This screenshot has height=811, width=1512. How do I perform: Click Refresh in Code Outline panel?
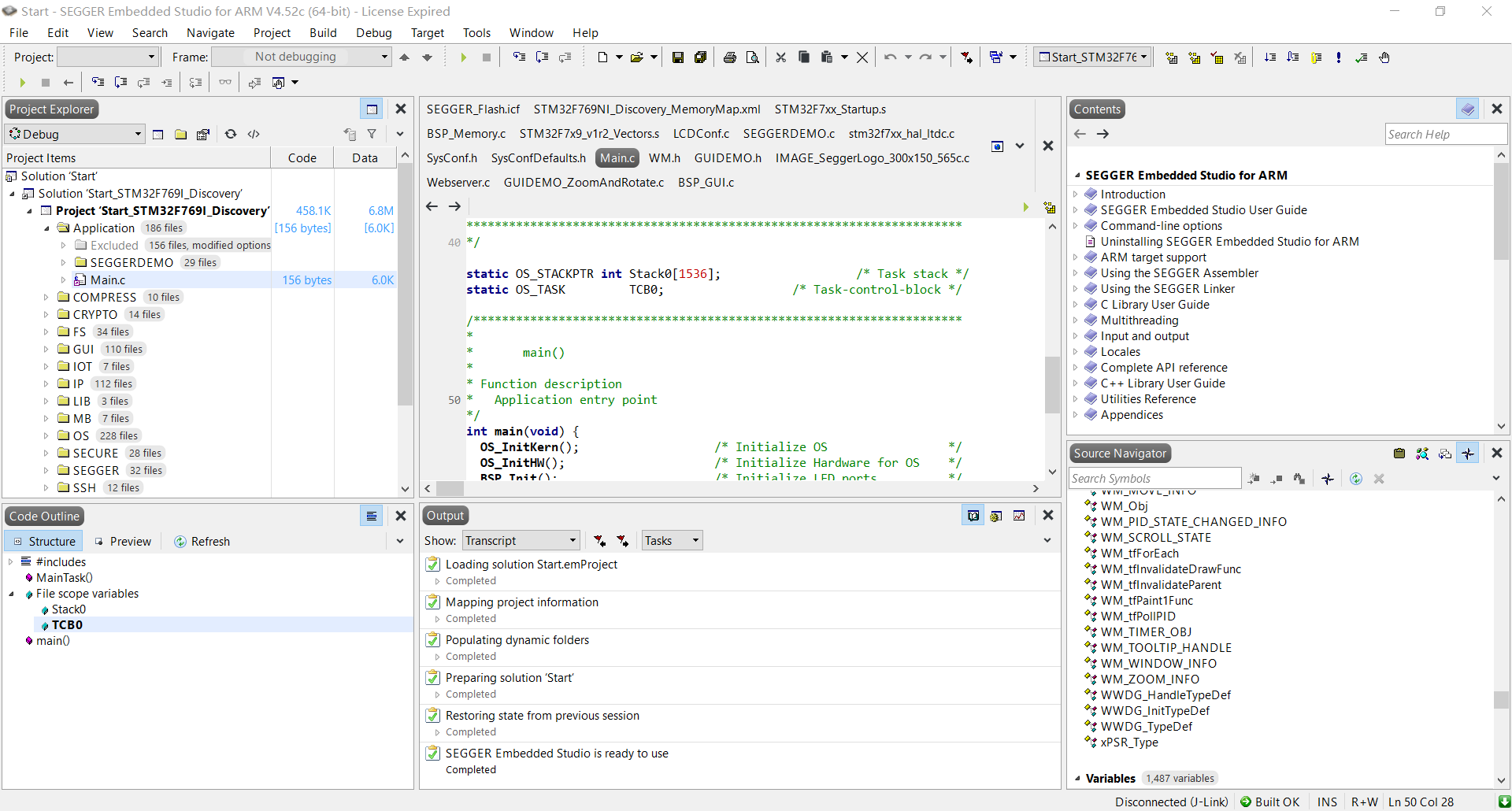point(202,542)
